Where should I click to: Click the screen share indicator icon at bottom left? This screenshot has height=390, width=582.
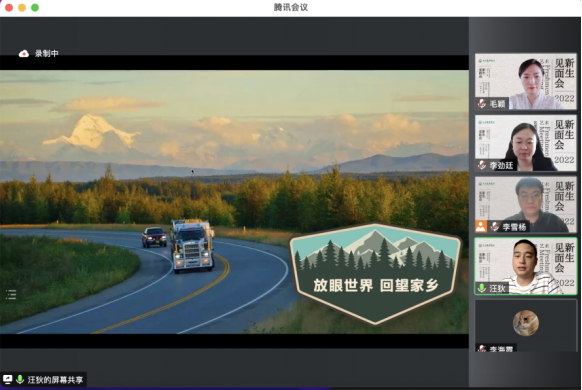7,380
